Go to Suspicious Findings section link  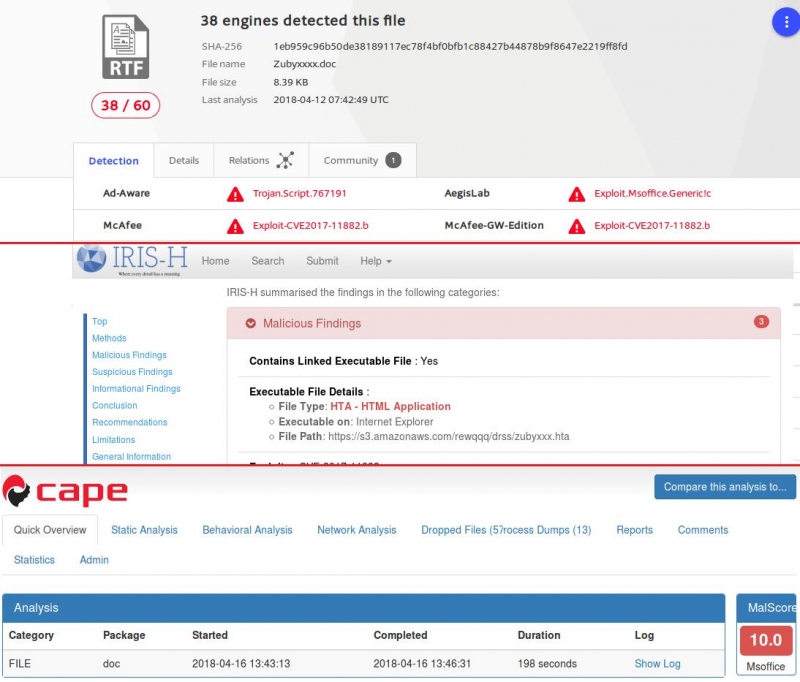[x=132, y=372]
